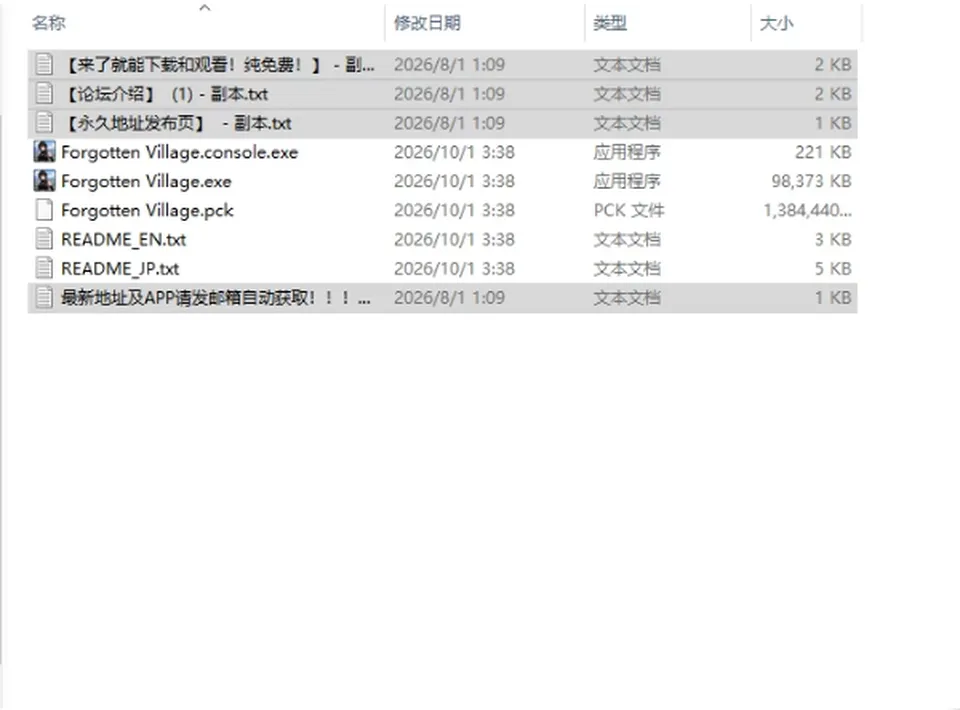Select the file named Forgotten Village.exe
The image size is (960, 710).
coord(146,182)
